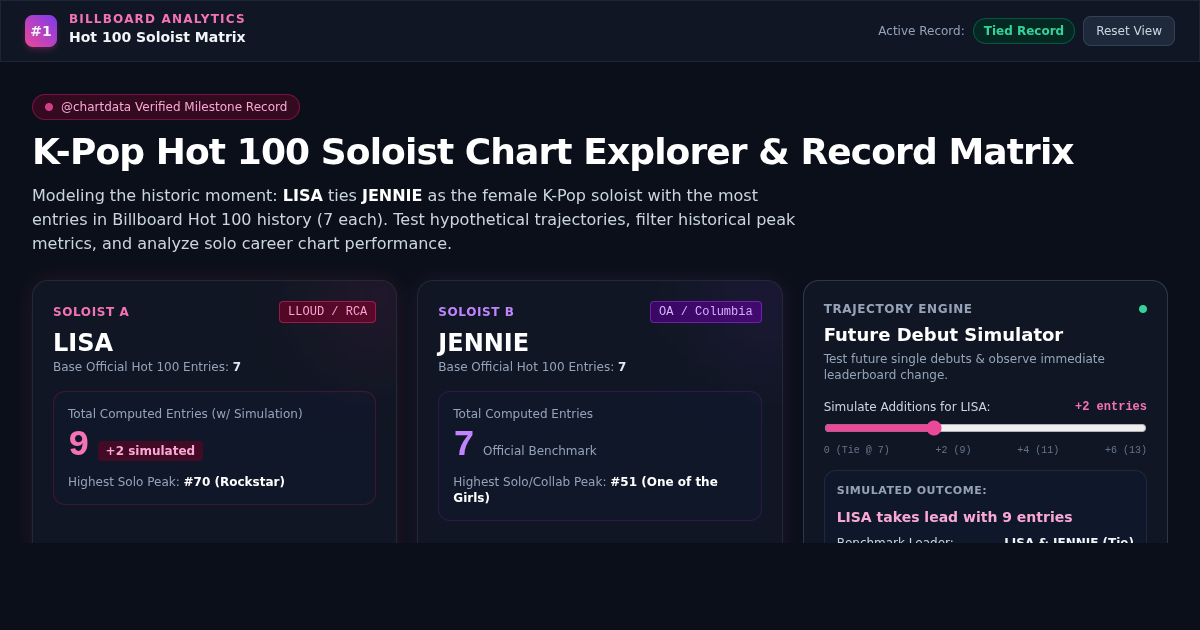Click the OA / Columbia label tag
Image resolution: width=1200 pixels, height=630 pixels.
pyautogui.click(x=705, y=312)
